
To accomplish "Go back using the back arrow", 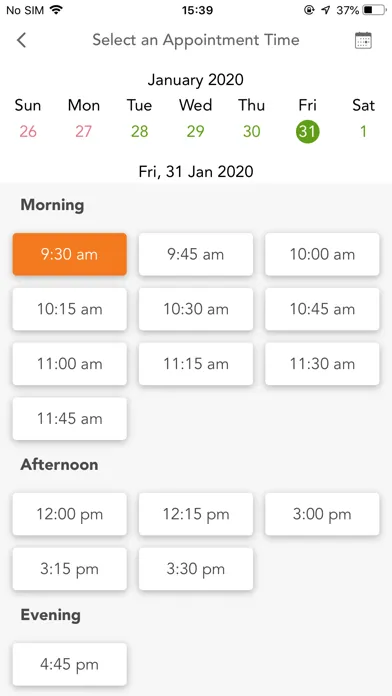I will (21, 40).
